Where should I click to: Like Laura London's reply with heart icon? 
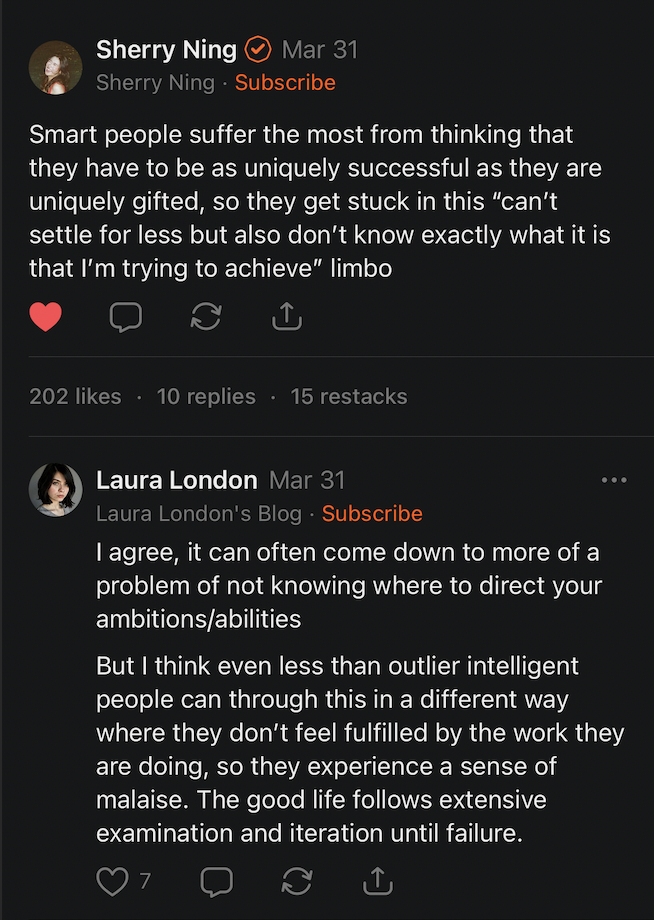[113, 881]
